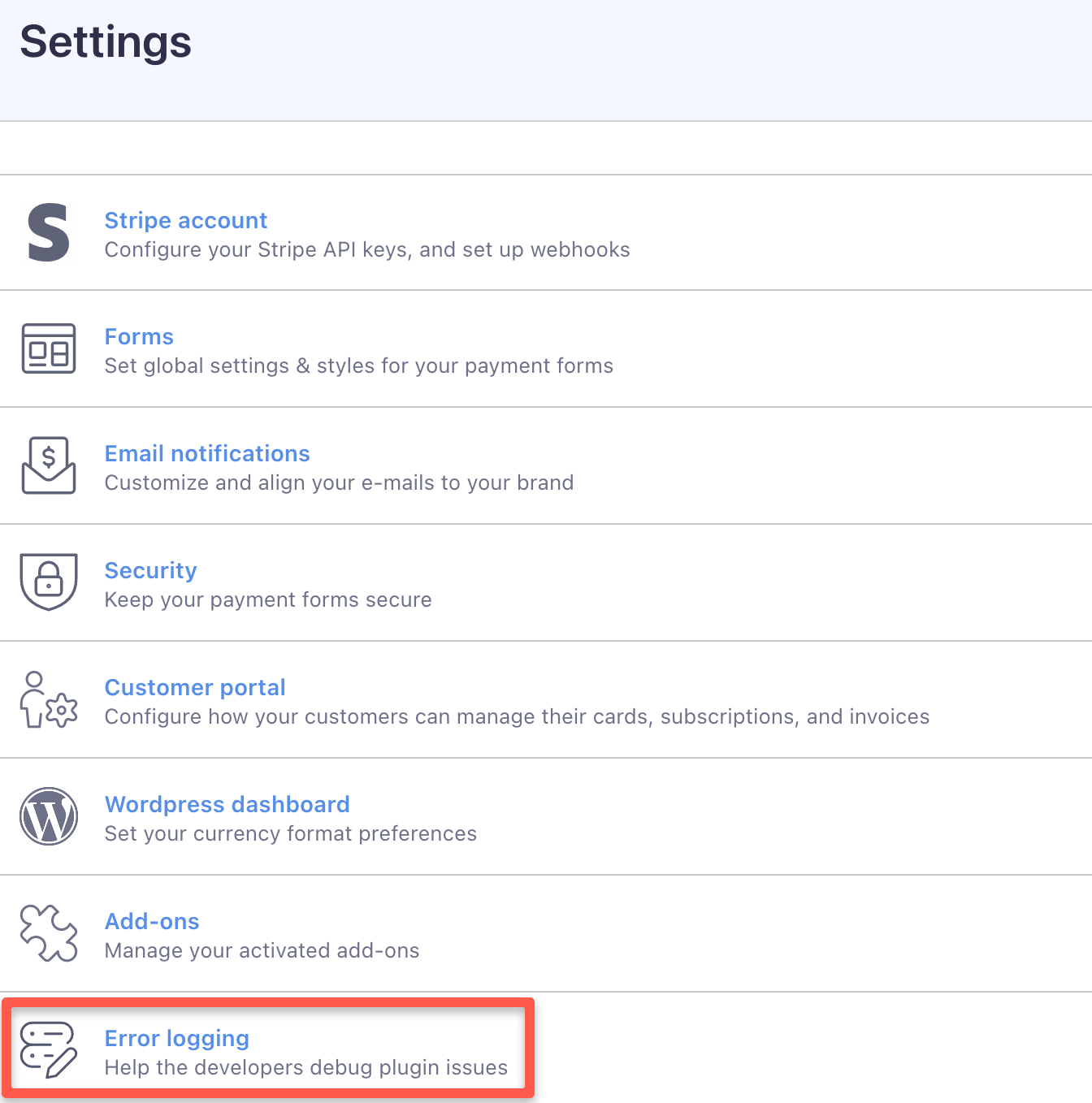Click the Customer portal person-gear icon
Viewport: 1092px width, 1103px height.
coord(49,700)
